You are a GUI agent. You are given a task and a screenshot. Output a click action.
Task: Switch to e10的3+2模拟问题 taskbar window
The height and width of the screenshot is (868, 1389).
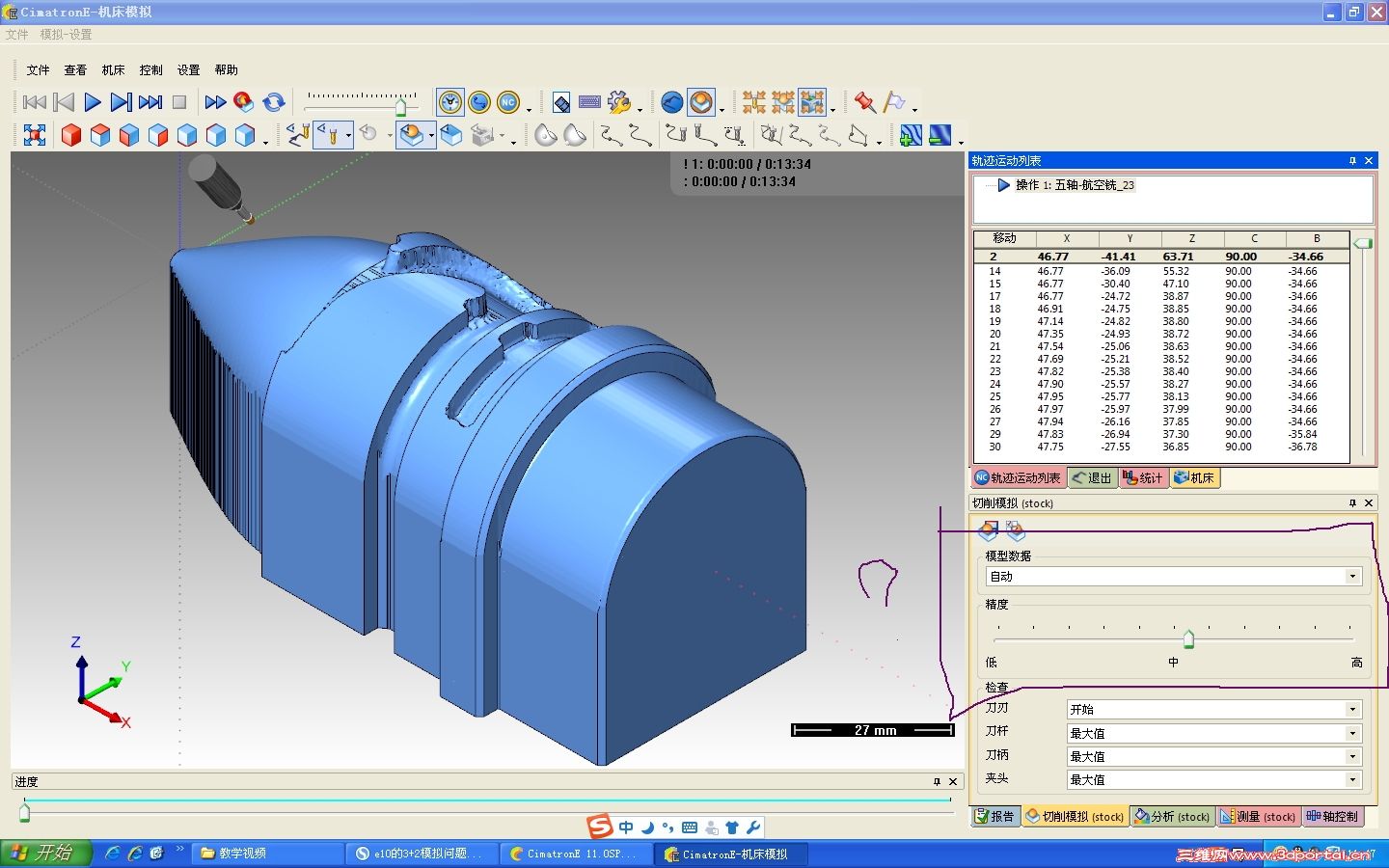[x=422, y=854]
